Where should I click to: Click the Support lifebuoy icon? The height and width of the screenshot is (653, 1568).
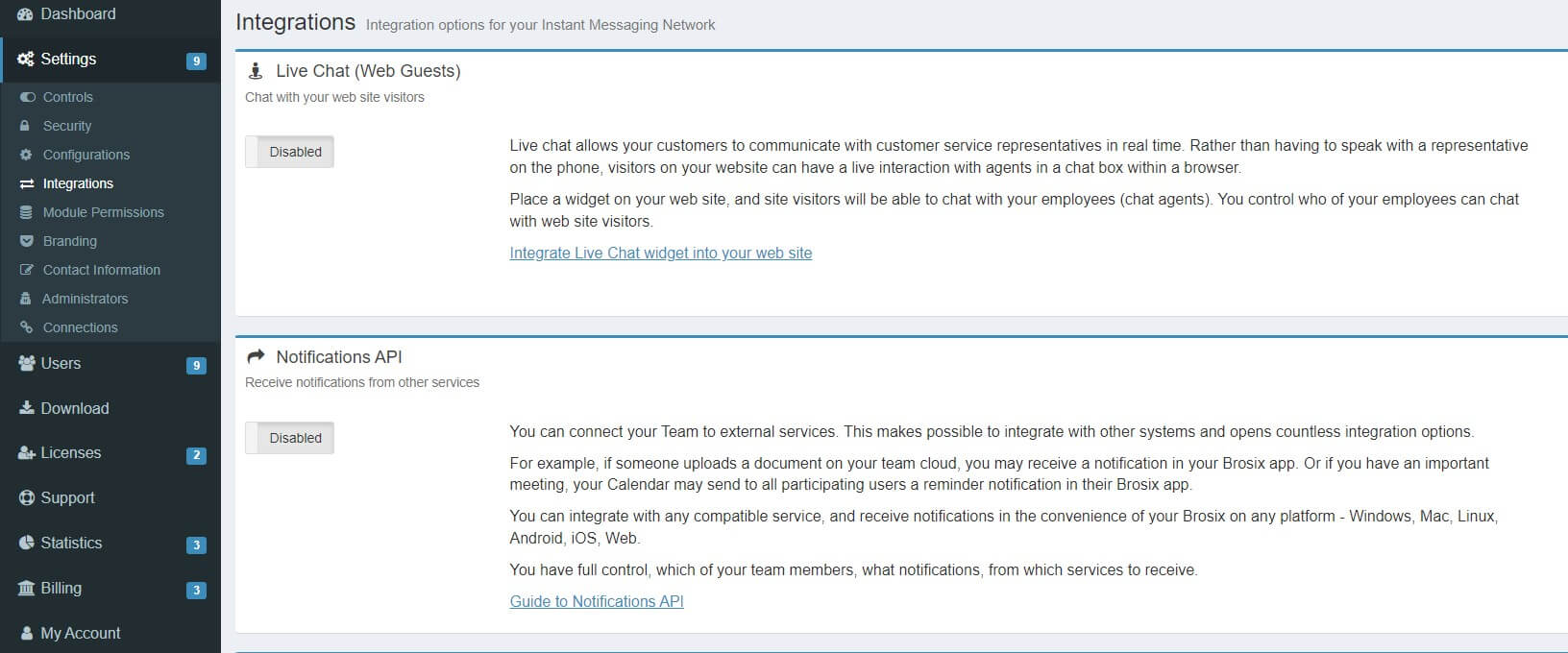tap(26, 498)
